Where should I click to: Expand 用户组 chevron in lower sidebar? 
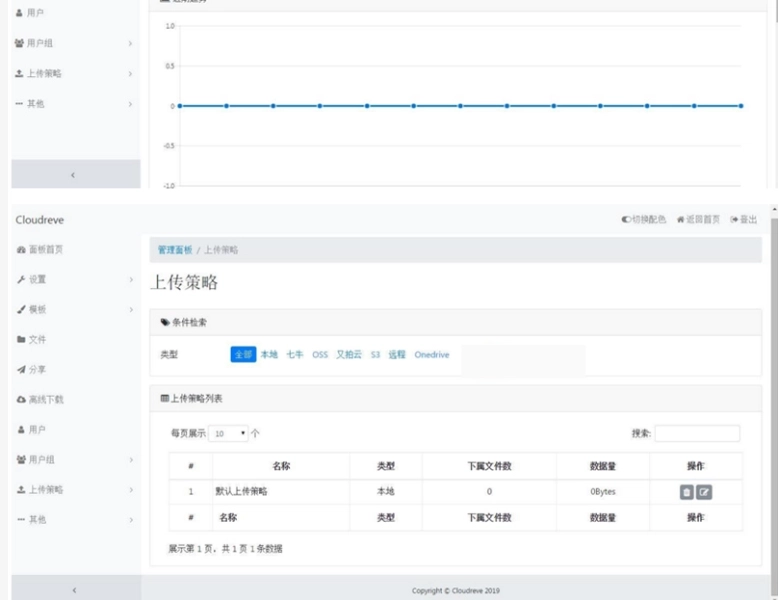tap(131, 460)
